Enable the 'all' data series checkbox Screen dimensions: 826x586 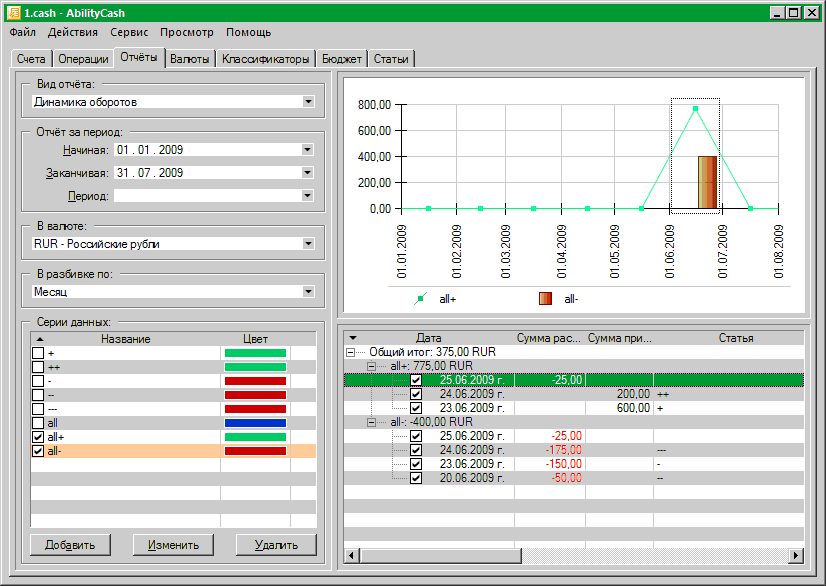(38, 424)
